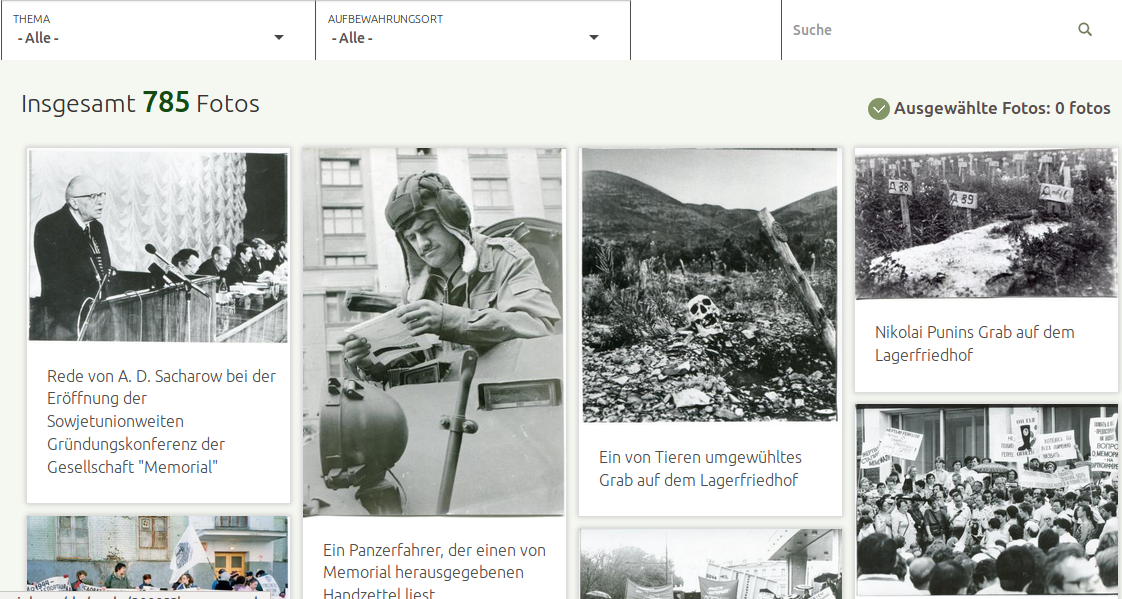The image size is (1122, 599).
Task: Open the photo with banners below grave card
Action: click(x=711, y=564)
